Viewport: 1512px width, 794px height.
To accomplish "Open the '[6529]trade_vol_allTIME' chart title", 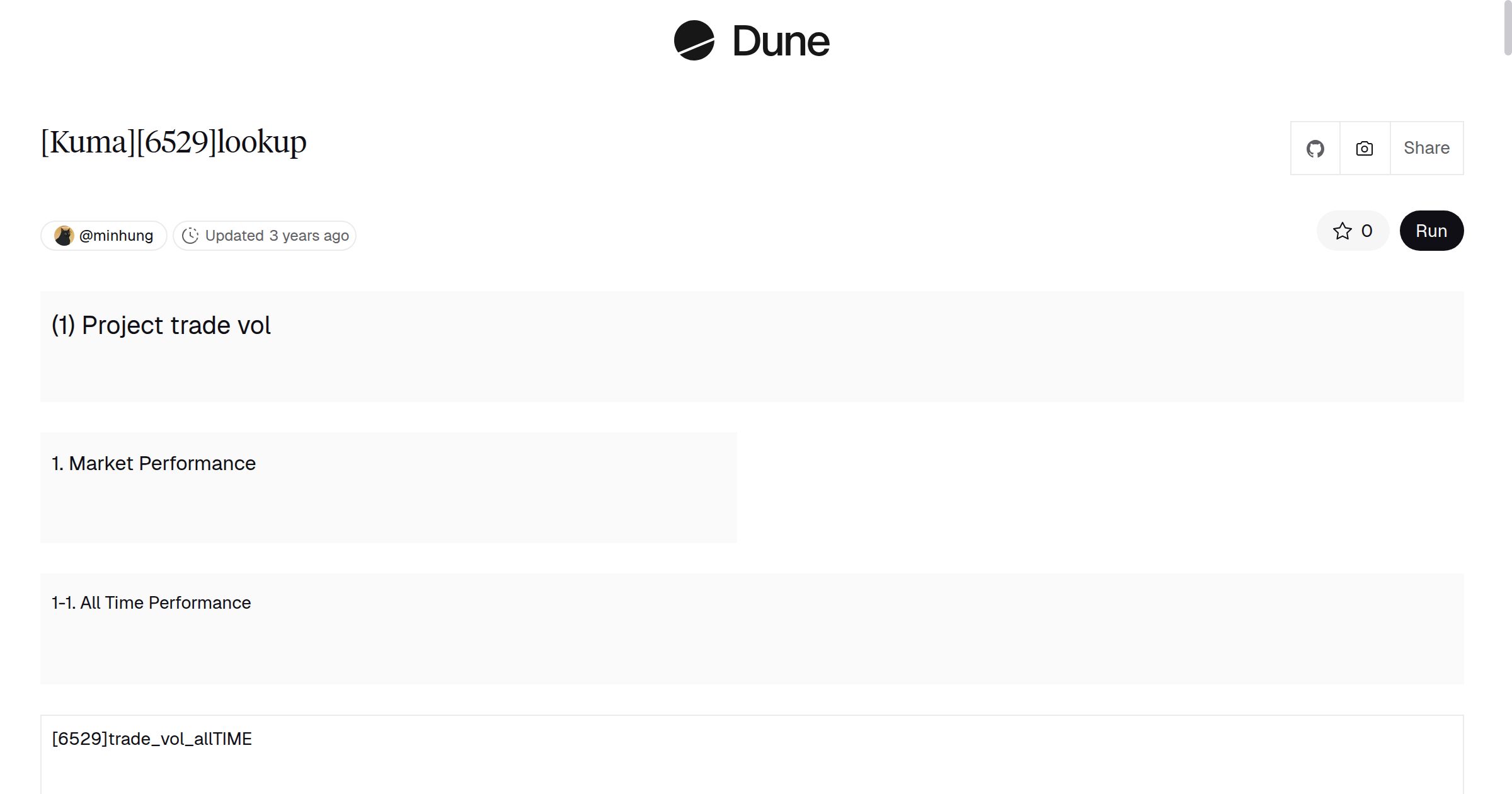I will tap(151, 739).
